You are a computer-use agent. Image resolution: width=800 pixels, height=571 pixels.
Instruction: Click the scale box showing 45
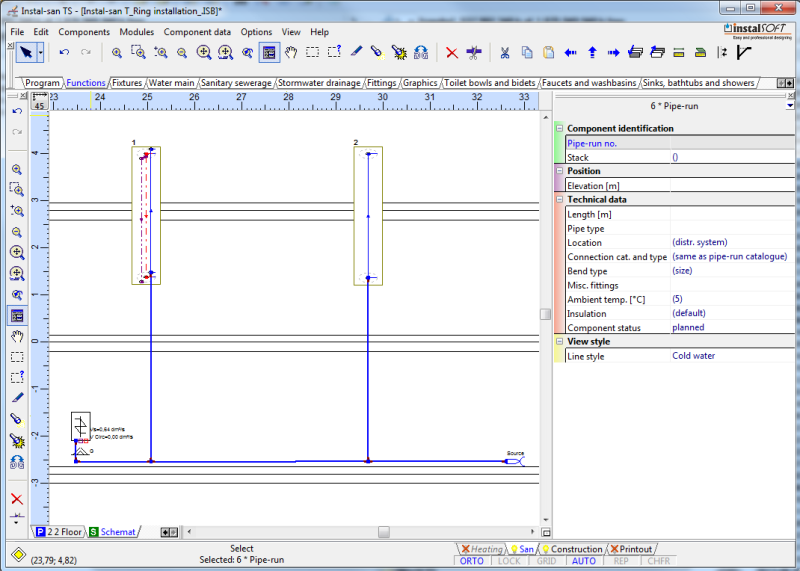[x=39, y=101]
